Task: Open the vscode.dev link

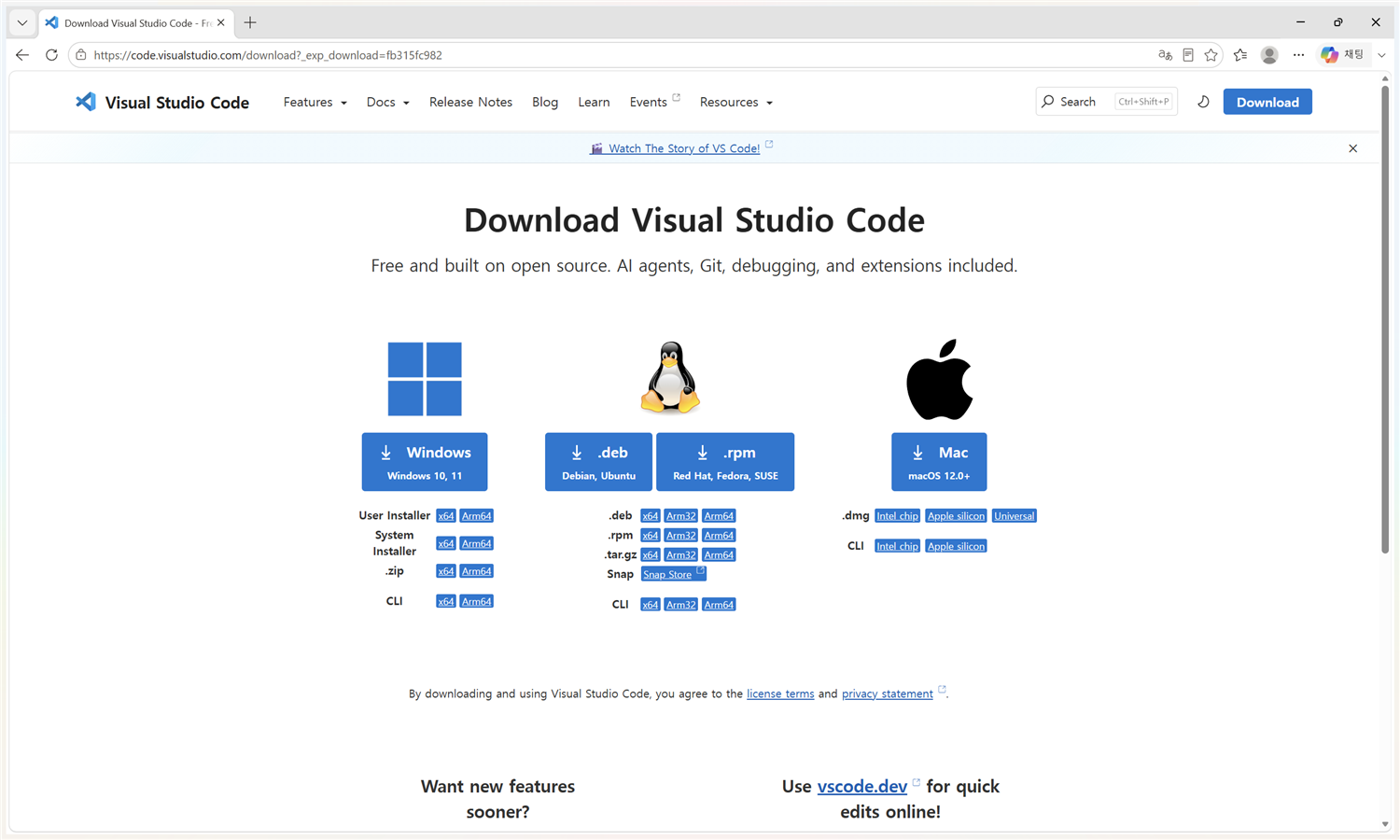Action: pyautogui.click(x=862, y=786)
